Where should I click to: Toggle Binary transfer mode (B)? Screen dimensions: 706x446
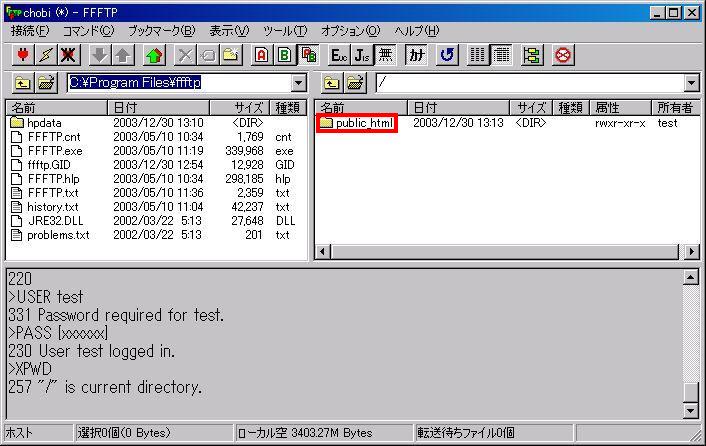point(284,54)
